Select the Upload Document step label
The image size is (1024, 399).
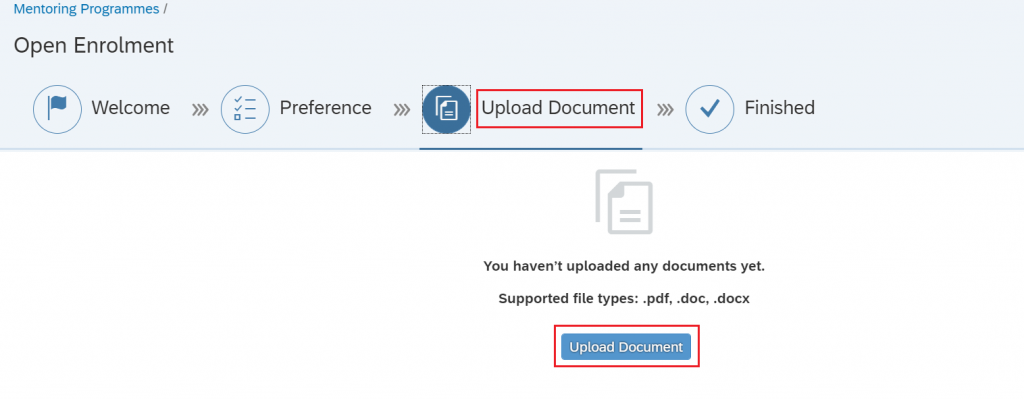point(558,108)
